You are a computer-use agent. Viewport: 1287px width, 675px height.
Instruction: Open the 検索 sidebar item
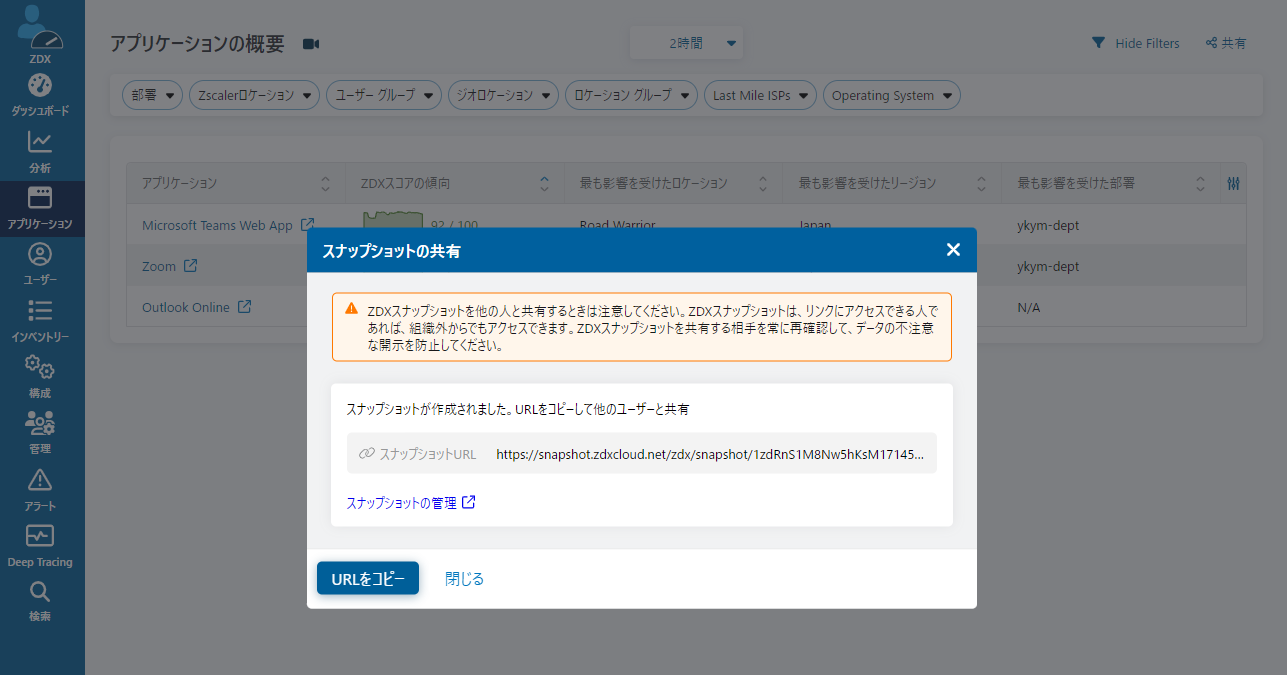(x=41, y=601)
